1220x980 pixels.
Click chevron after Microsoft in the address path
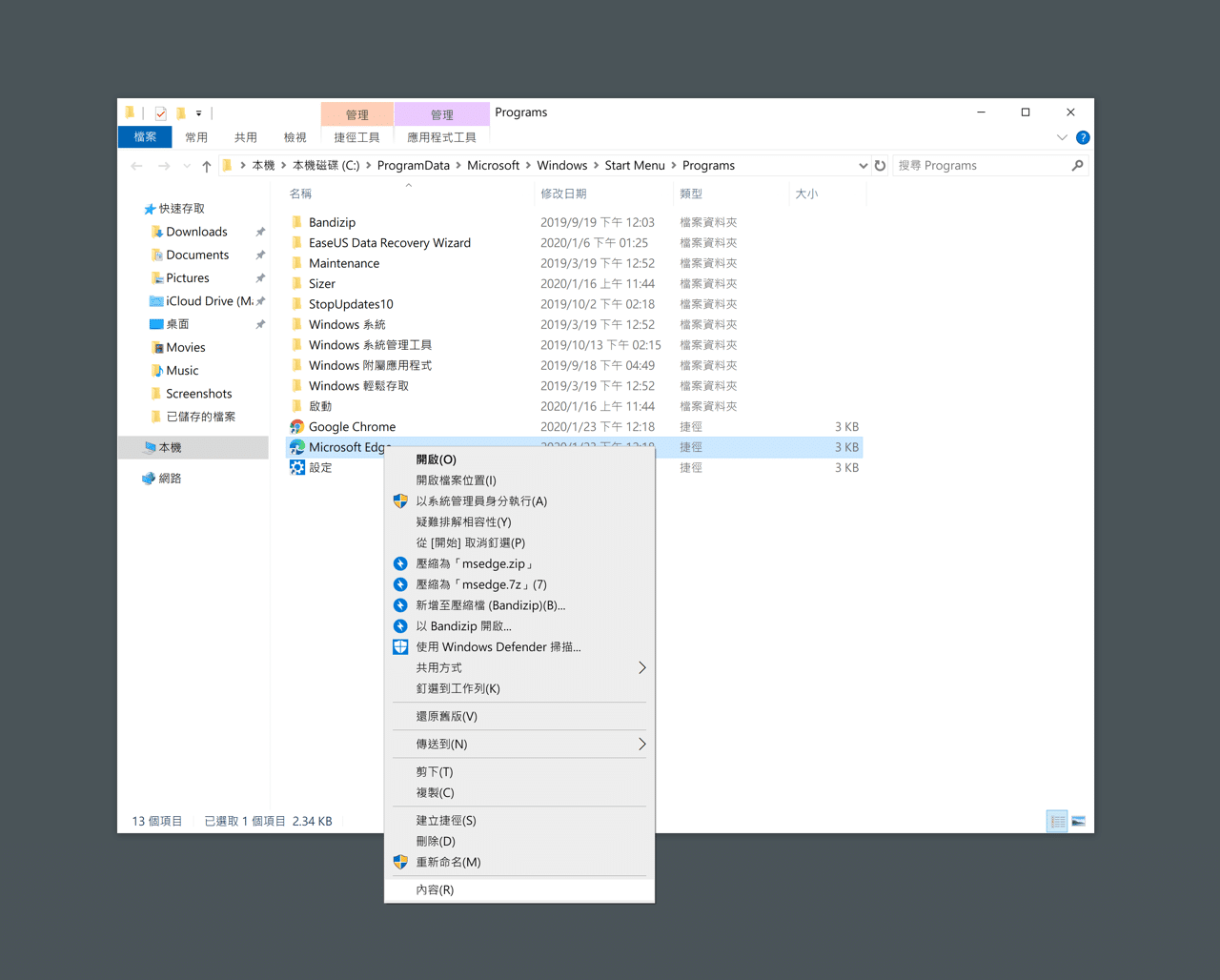point(528,166)
